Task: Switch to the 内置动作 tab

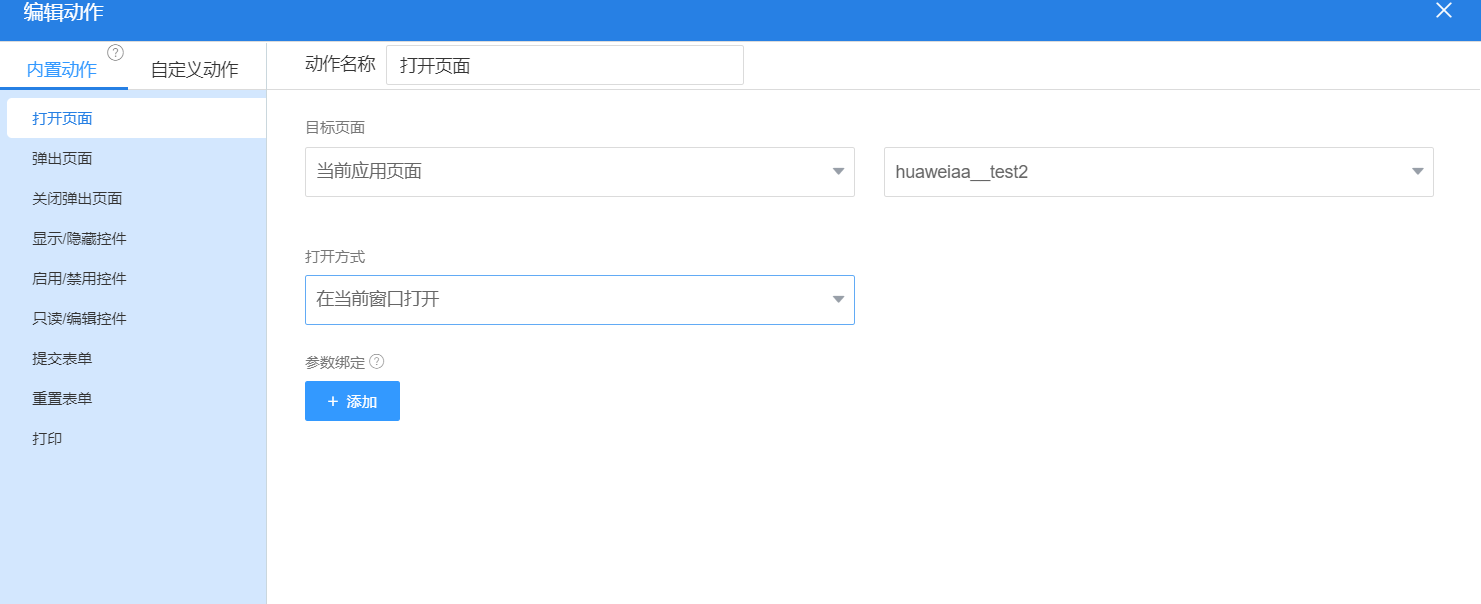Action: coord(62,69)
